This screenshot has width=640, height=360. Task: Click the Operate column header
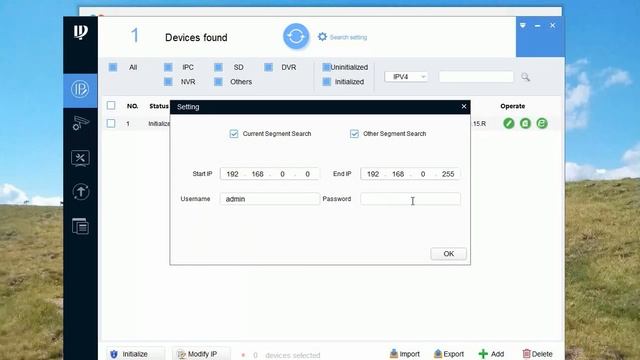(513, 106)
